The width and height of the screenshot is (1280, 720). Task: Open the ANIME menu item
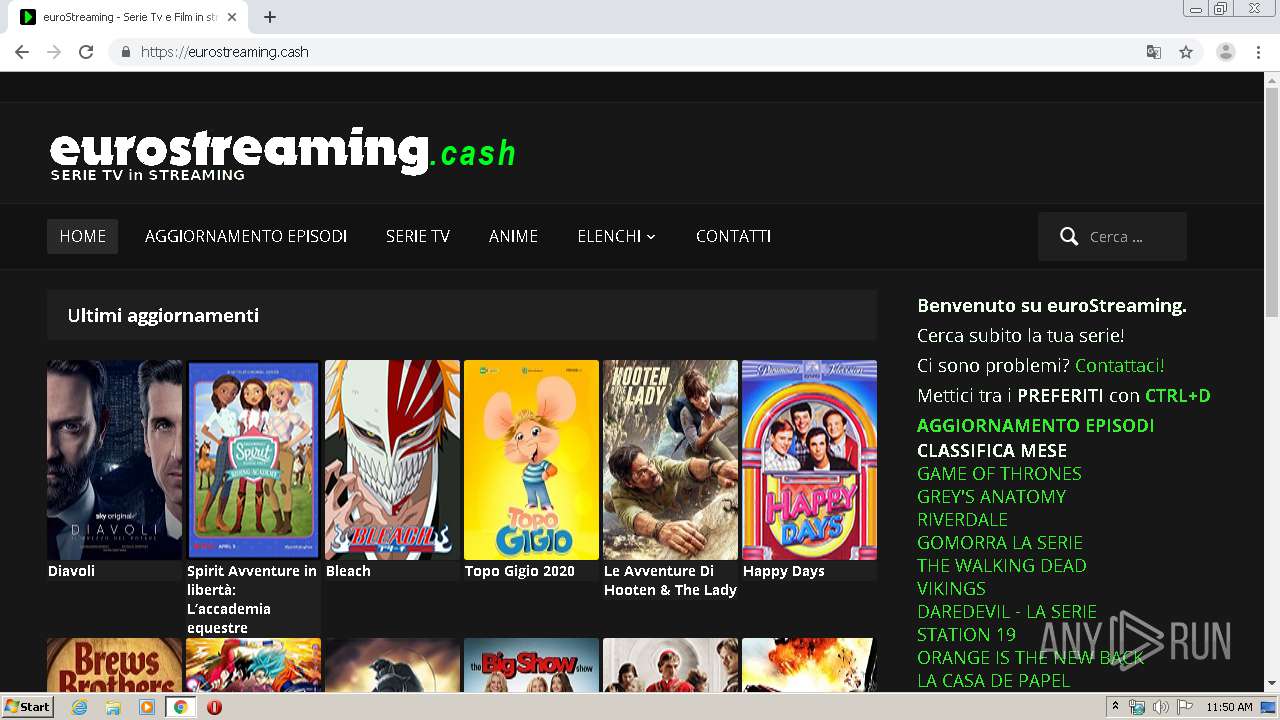[x=513, y=236]
